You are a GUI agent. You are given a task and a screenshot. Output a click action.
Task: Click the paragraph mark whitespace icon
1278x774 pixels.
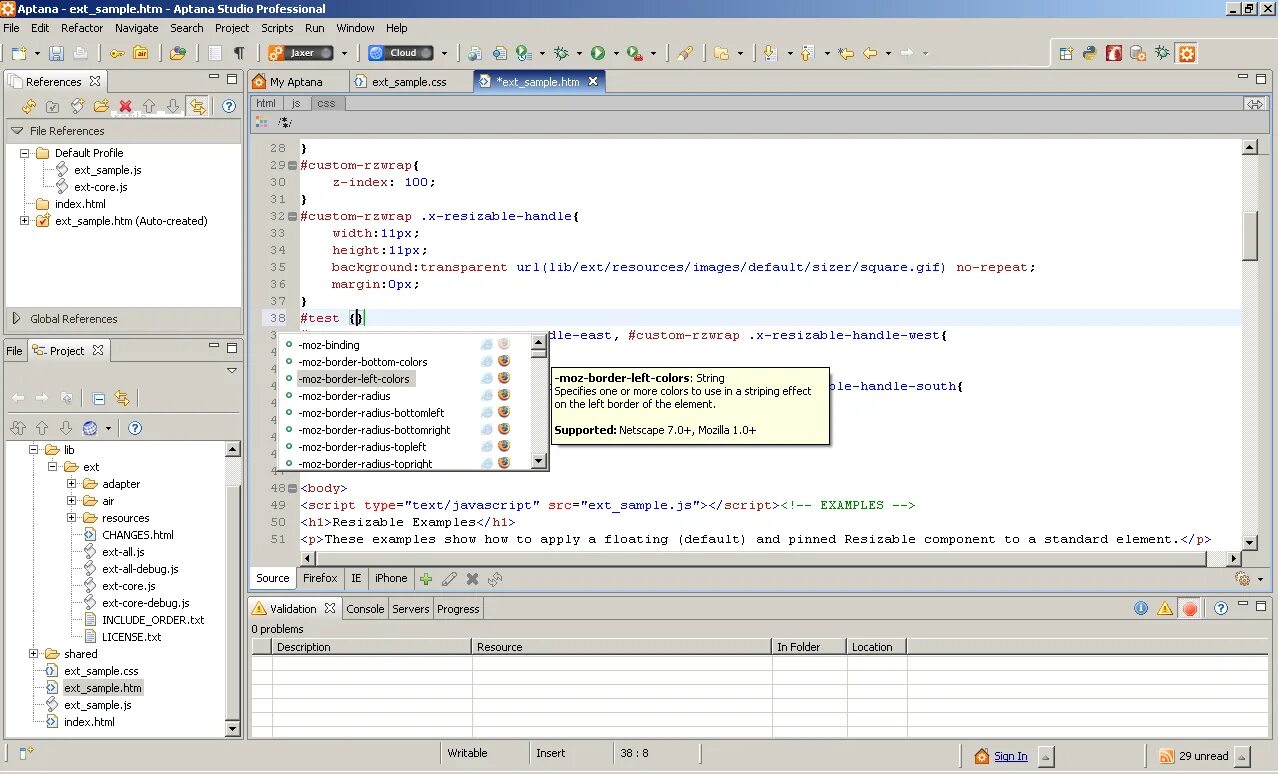pos(239,53)
